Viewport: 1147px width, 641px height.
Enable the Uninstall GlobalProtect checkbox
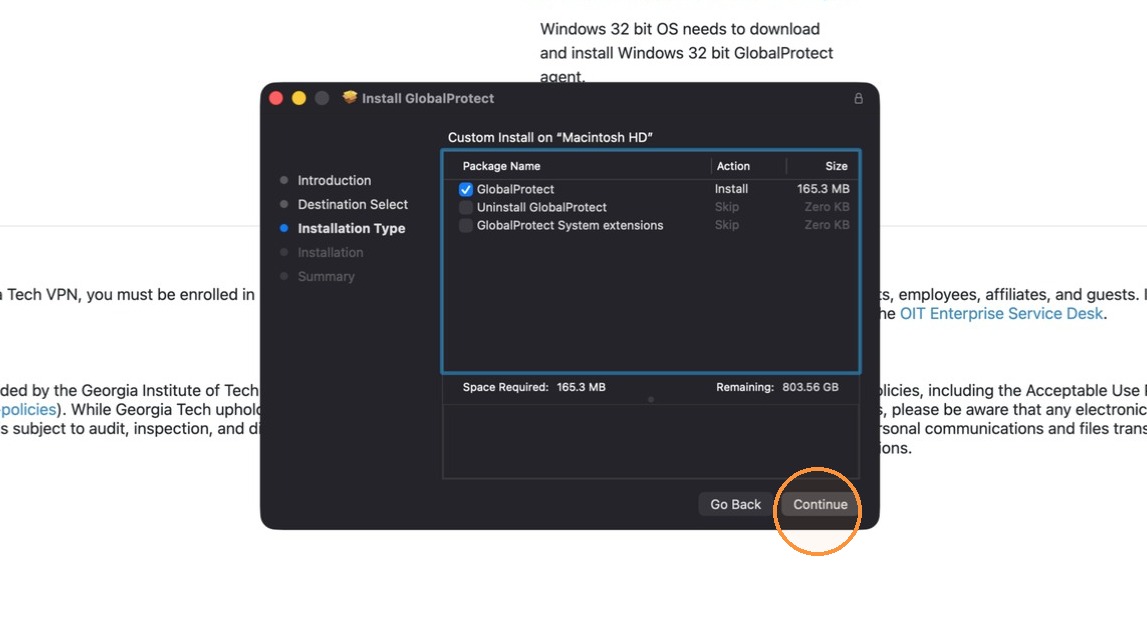click(x=465, y=207)
